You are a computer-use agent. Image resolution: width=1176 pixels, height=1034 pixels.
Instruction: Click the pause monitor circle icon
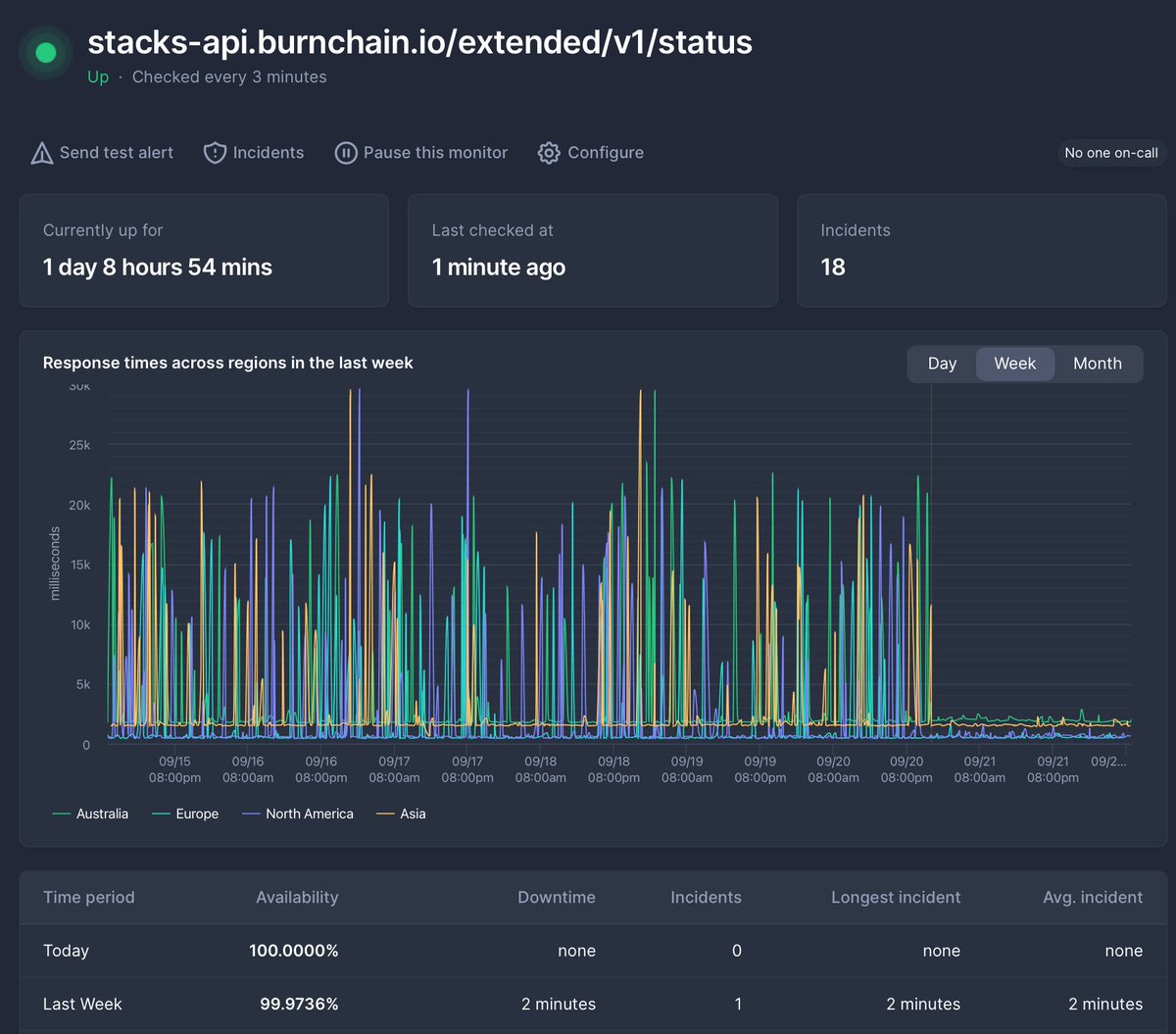[345, 153]
